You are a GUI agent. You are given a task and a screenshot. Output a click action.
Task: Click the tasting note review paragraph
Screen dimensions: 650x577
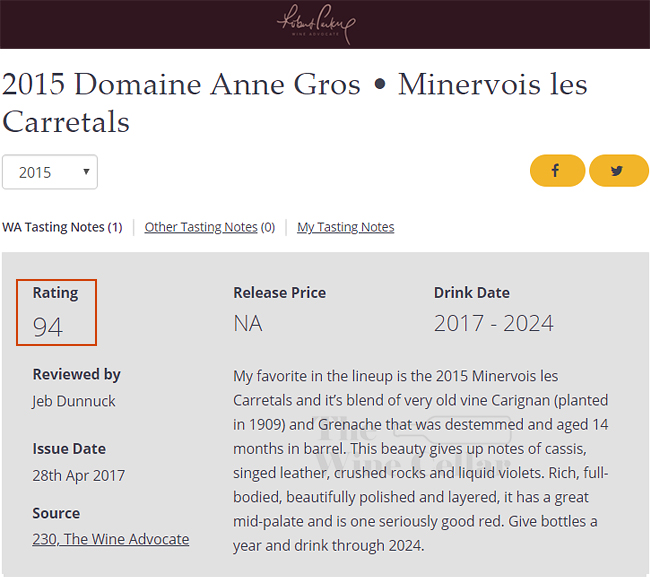[x=420, y=461]
